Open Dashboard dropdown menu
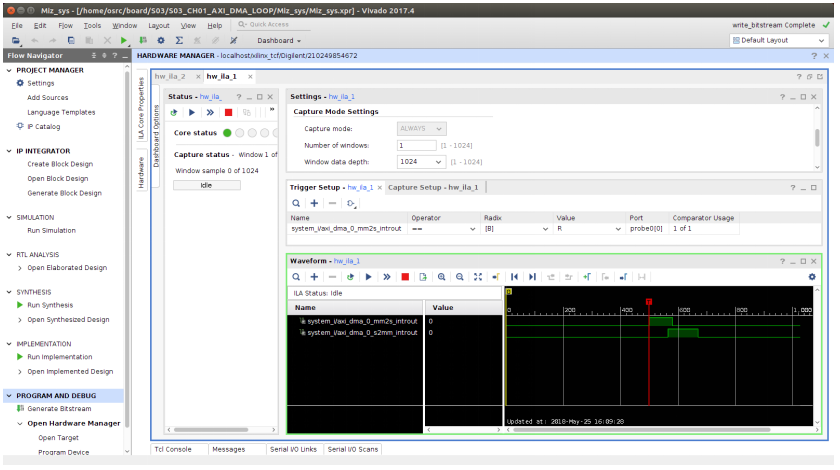Viewport: 840px width, 470px height. 279,41
